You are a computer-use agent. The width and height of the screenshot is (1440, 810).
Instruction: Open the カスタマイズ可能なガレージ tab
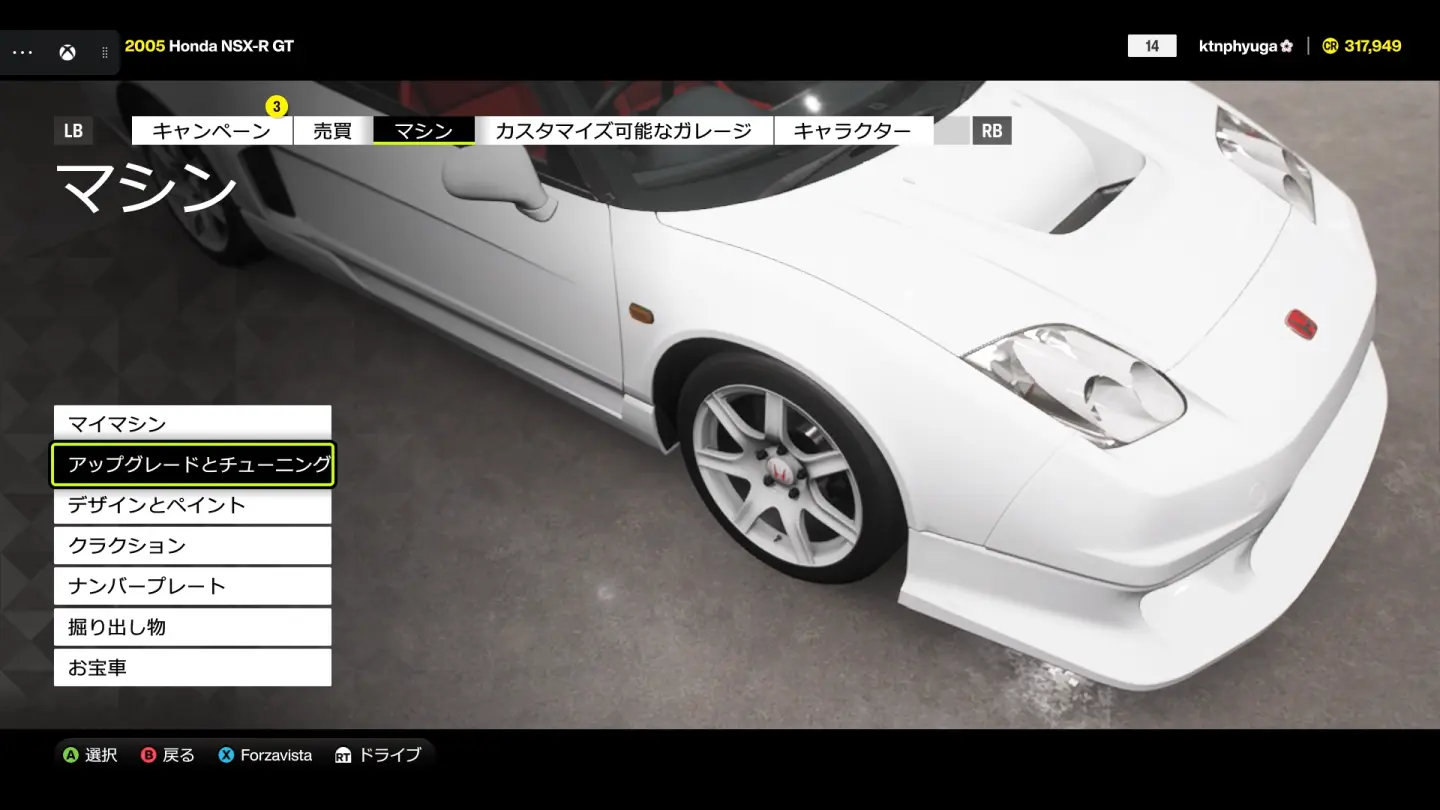point(624,131)
